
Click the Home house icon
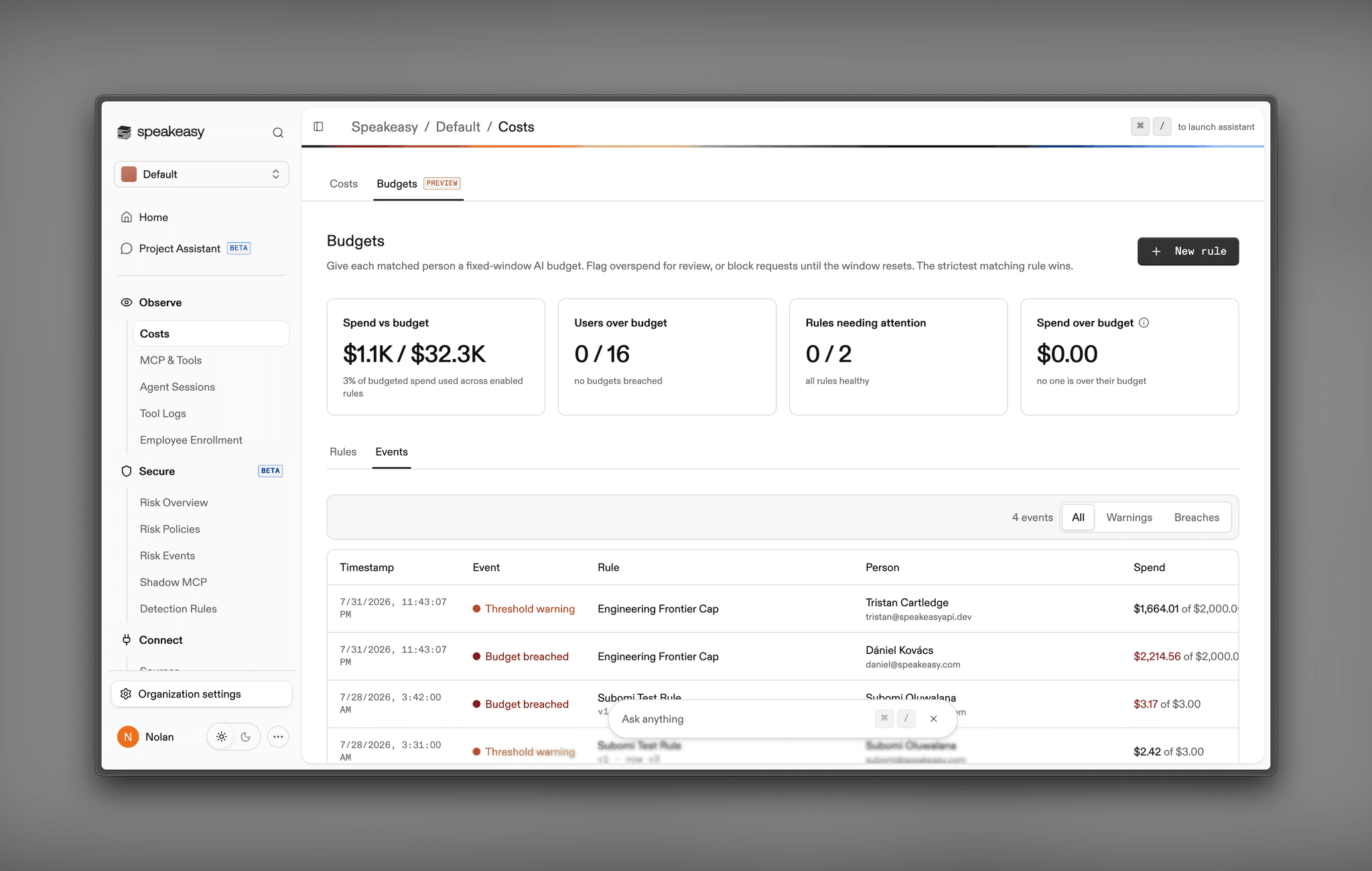tap(127, 217)
